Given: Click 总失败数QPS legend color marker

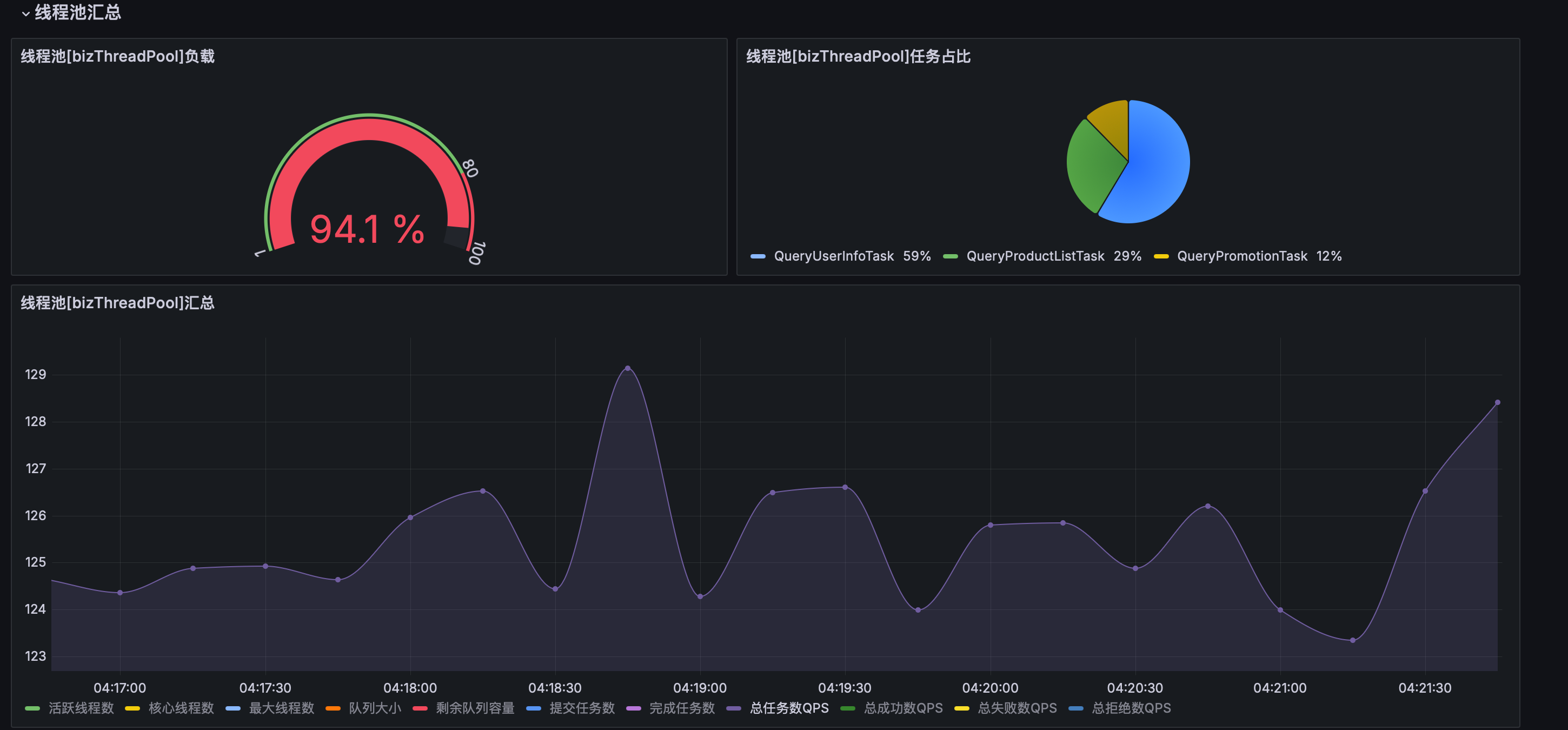Looking at the screenshot, I should click(x=962, y=709).
